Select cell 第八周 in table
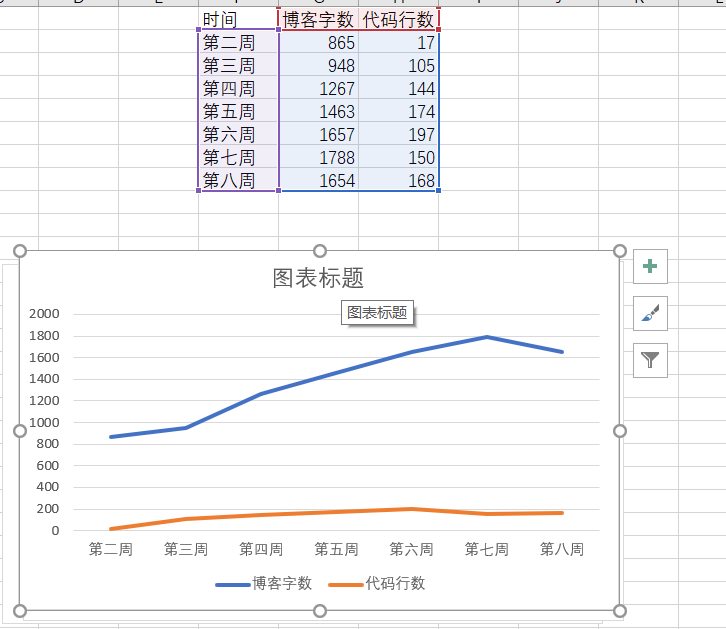Image resolution: width=726 pixels, height=629 pixels. coord(238,180)
